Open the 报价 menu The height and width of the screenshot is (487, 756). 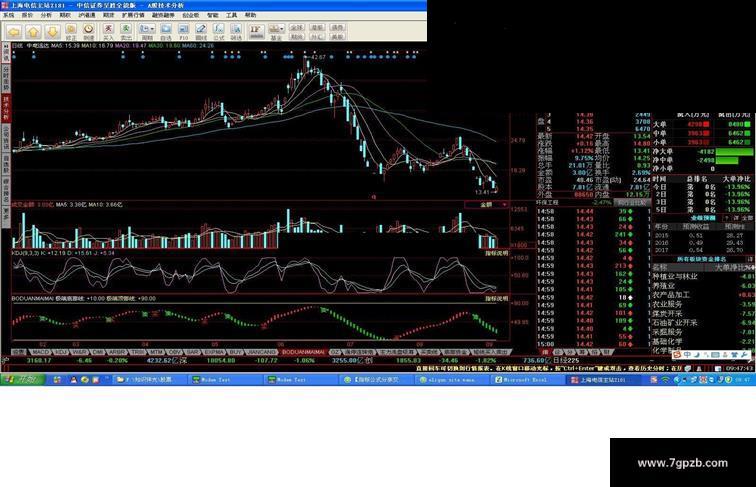point(27,15)
